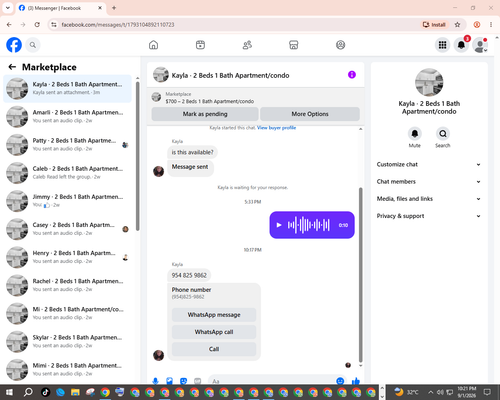Go to the Home feed icon
Screen dimensions: 500x400
153,45
